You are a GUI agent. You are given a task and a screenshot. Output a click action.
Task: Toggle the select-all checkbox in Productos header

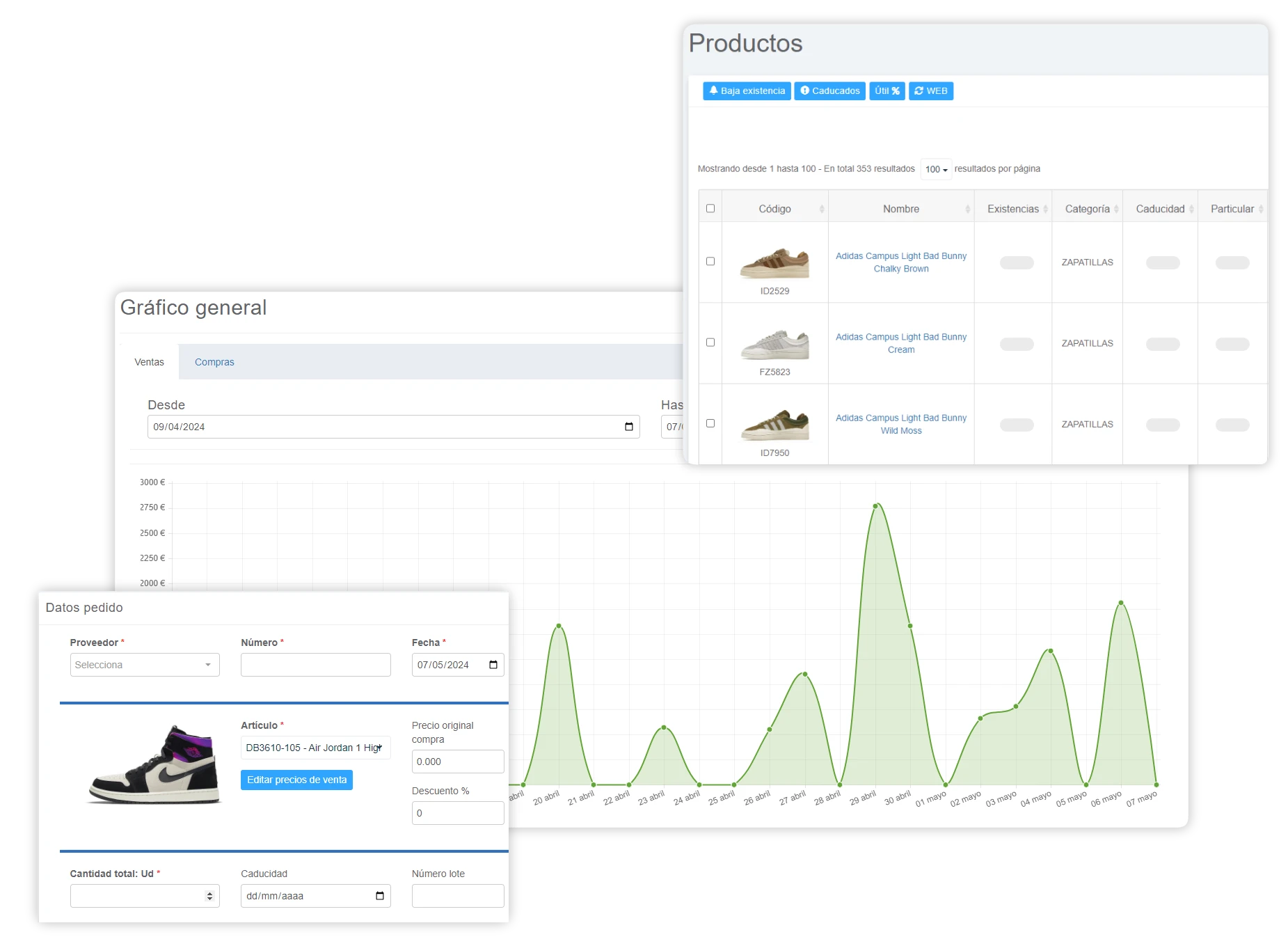[710, 208]
